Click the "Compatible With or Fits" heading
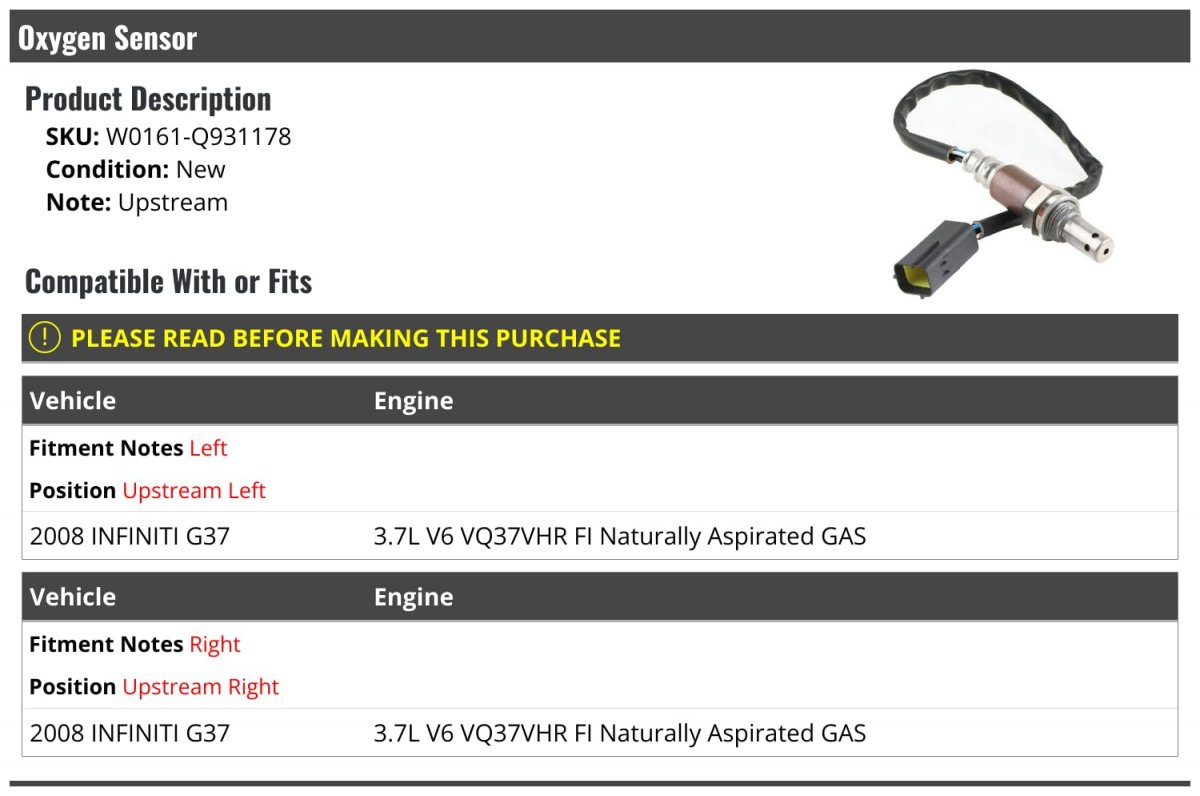The width and height of the screenshot is (1200, 796). pyautogui.click(x=168, y=282)
